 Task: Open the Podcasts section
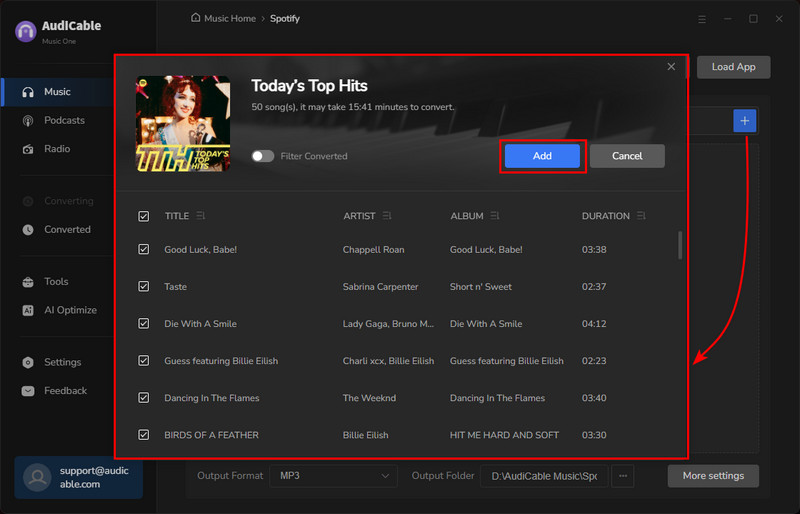pyautogui.click(x=64, y=120)
